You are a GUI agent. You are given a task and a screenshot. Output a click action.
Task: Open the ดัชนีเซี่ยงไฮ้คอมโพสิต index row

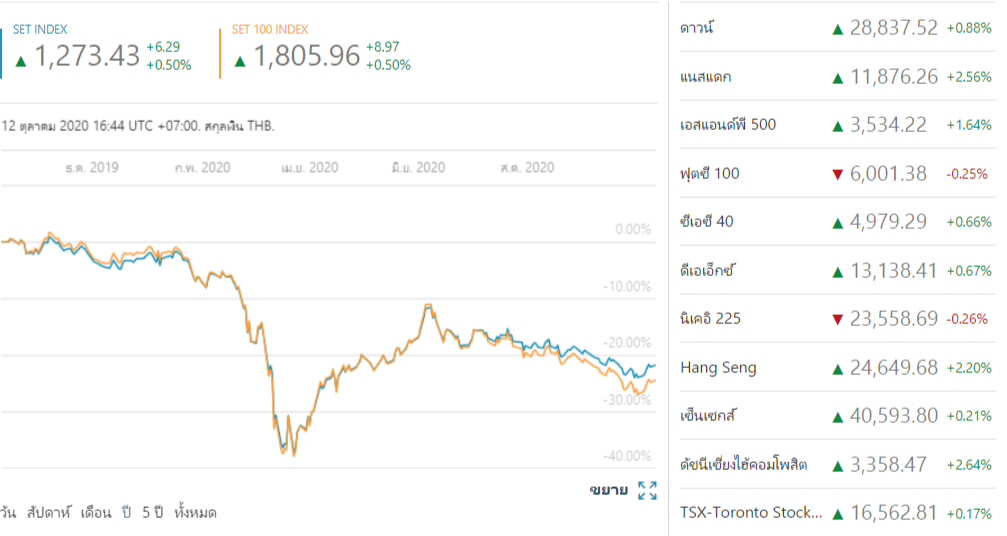click(x=743, y=465)
